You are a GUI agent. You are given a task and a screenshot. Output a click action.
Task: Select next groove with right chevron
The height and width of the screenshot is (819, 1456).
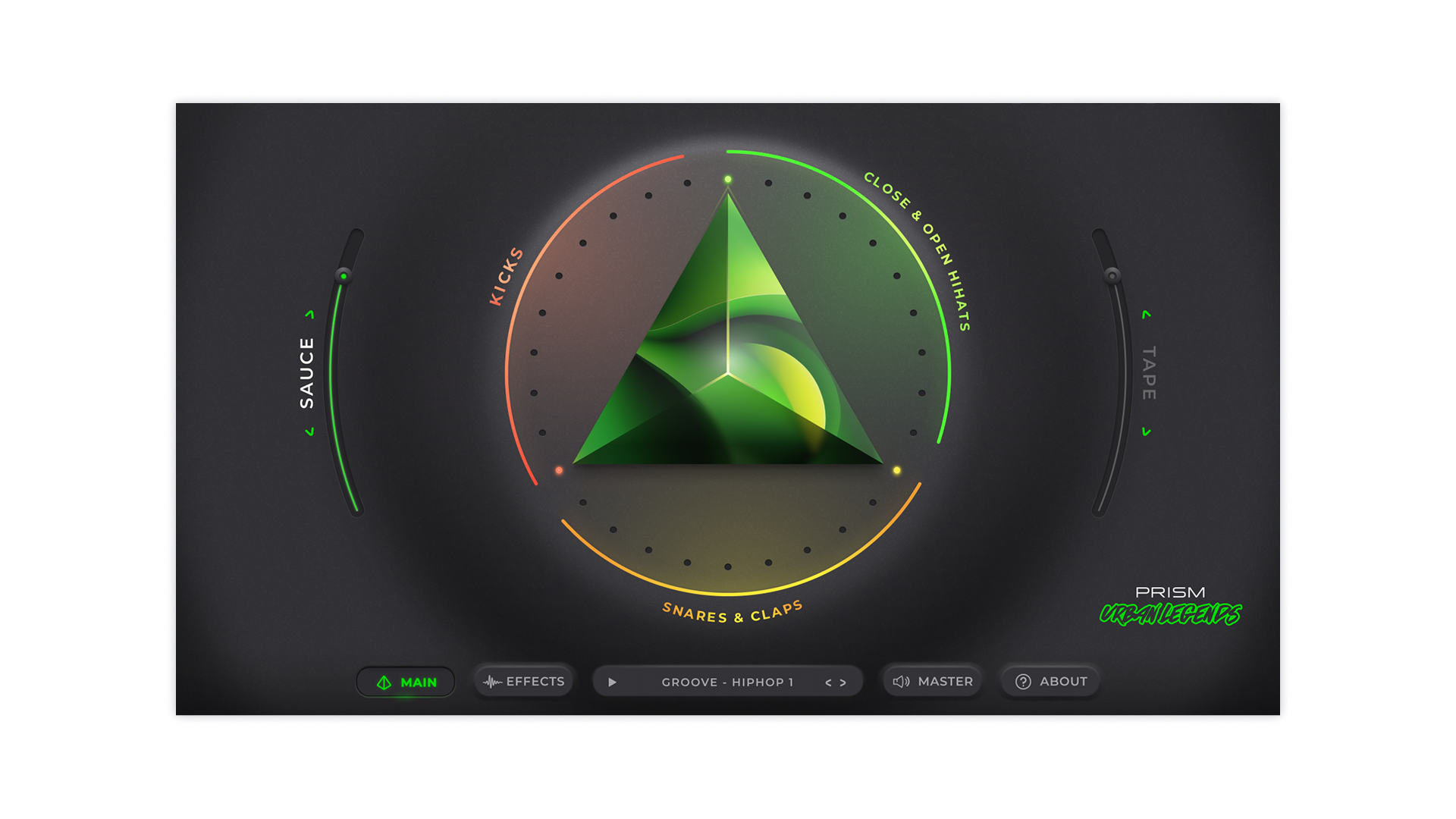(843, 682)
